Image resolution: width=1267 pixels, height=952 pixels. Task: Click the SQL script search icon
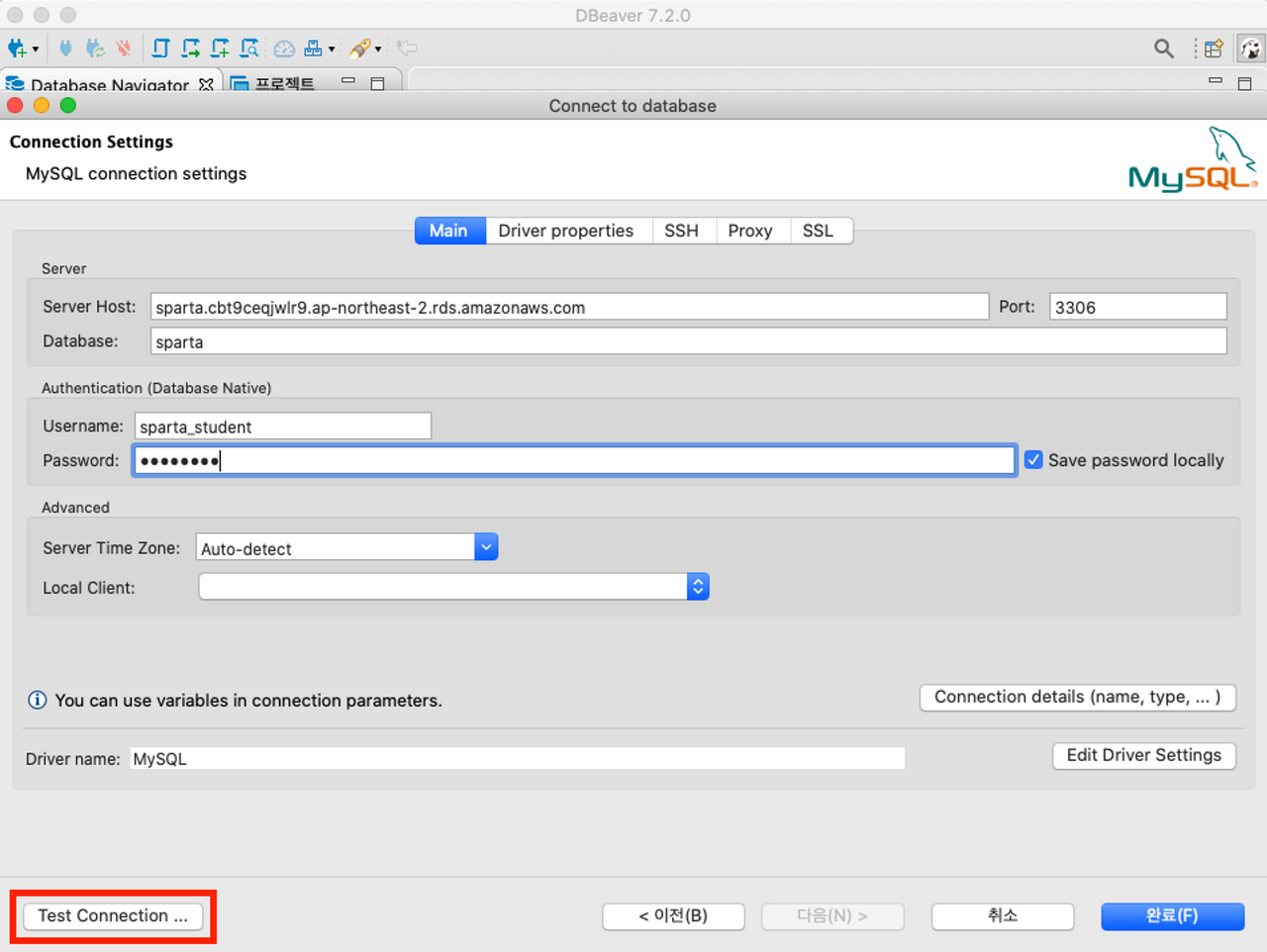coord(249,48)
